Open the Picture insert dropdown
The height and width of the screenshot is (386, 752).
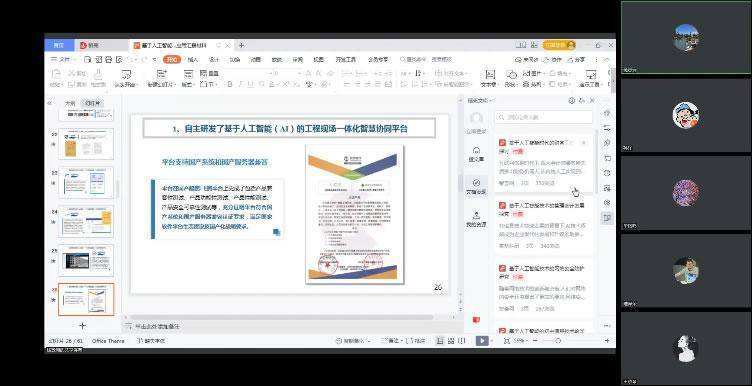[533, 73]
